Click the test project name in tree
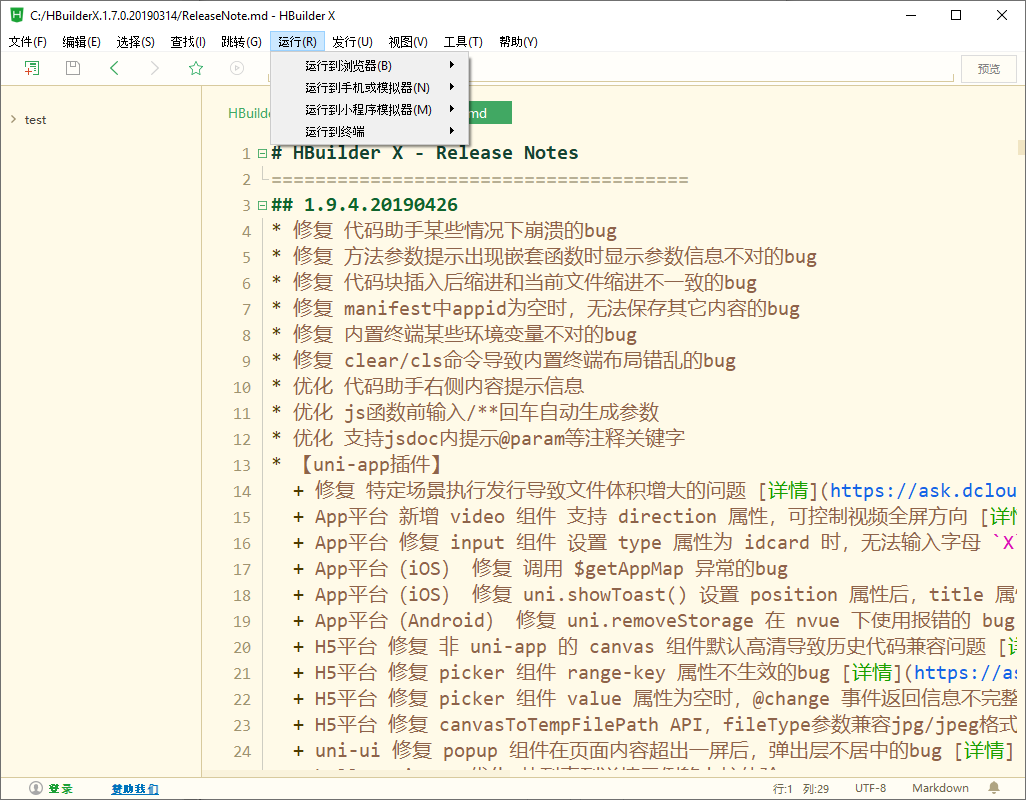 35,120
